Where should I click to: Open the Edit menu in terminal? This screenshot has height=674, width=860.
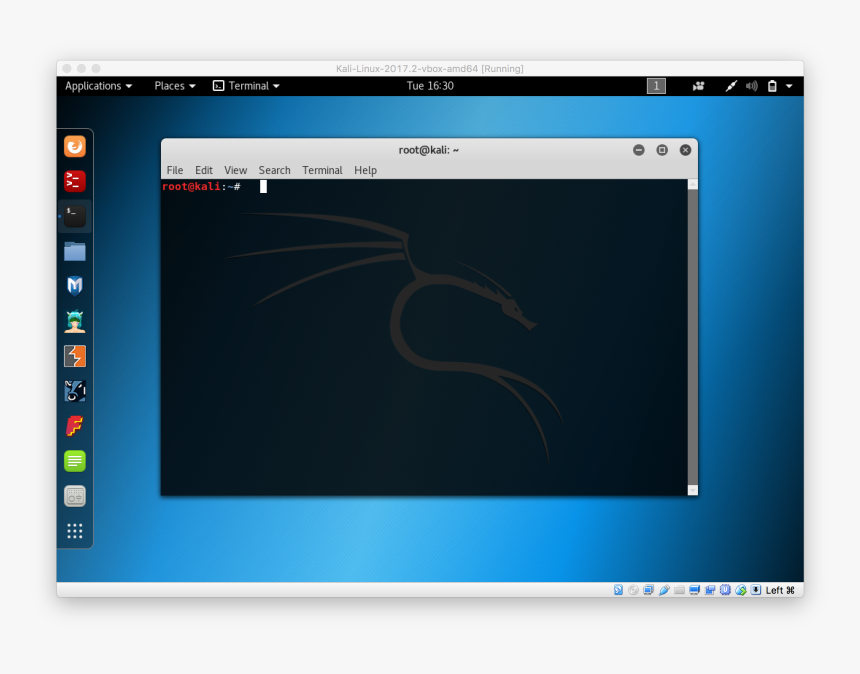pyautogui.click(x=203, y=170)
